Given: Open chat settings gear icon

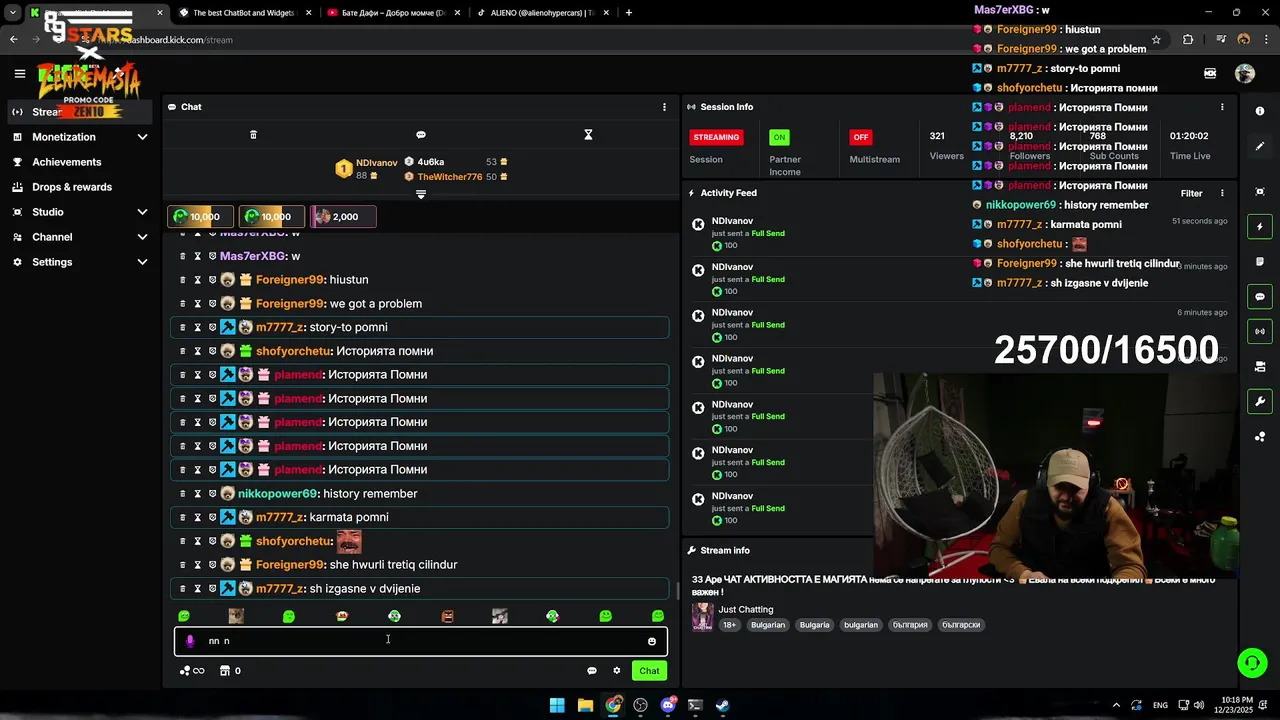Looking at the screenshot, I should coord(617,671).
